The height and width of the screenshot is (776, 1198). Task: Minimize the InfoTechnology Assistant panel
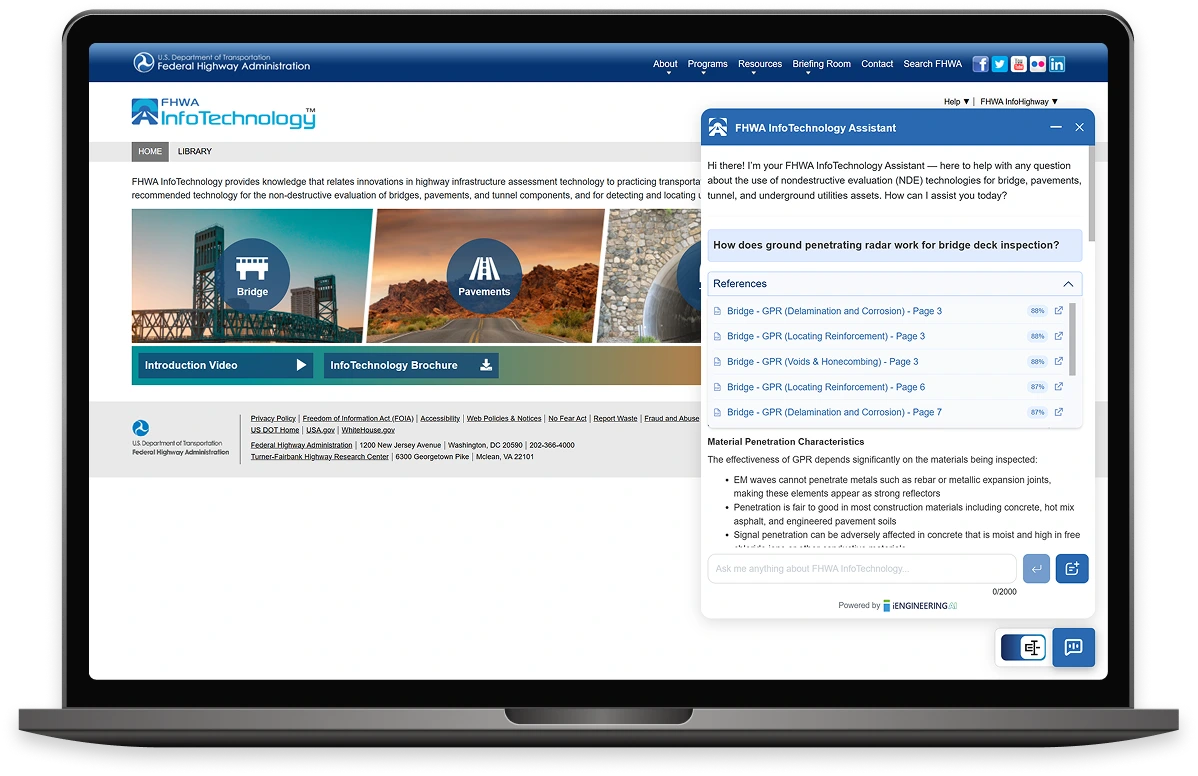coord(1056,128)
